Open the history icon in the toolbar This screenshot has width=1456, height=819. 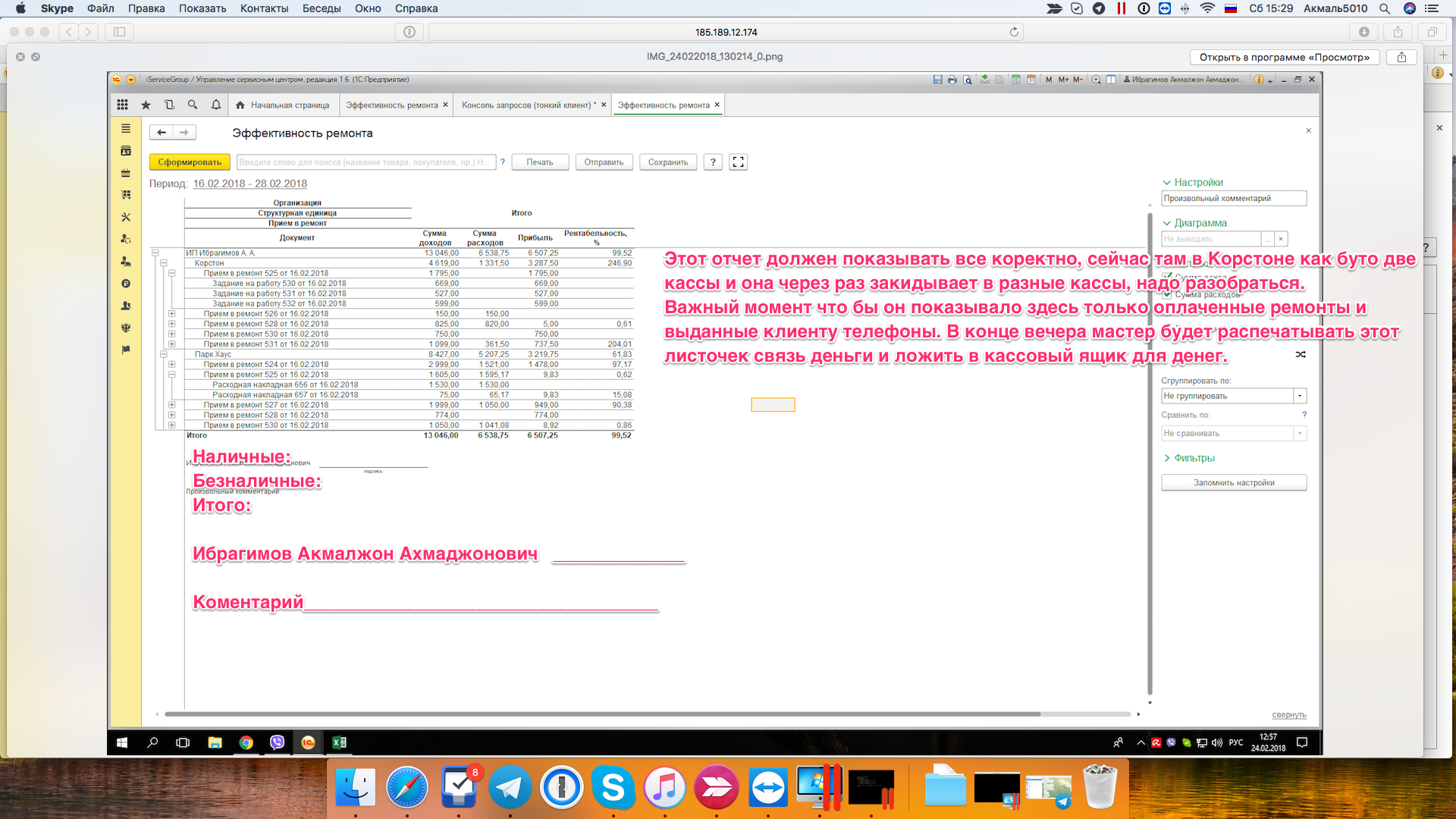[170, 105]
